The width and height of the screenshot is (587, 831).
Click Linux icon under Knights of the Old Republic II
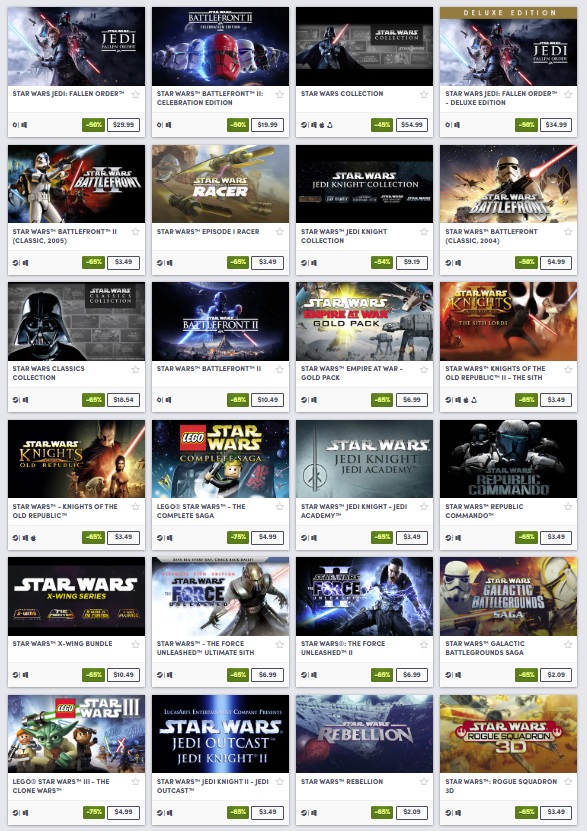474,400
